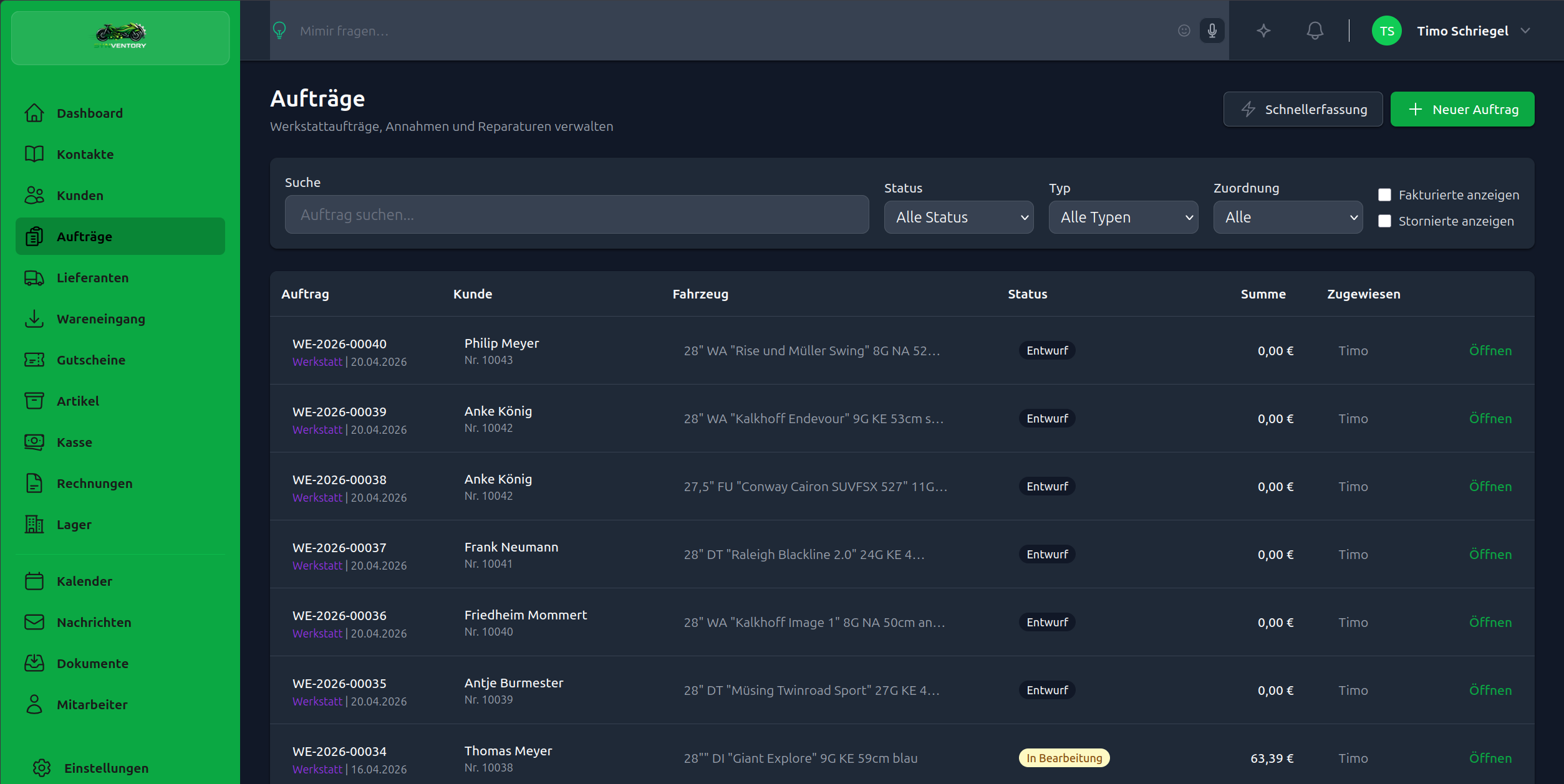Image resolution: width=1564 pixels, height=784 pixels.
Task: Expand the Alle Status dropdown
Action: pos(958,217)
